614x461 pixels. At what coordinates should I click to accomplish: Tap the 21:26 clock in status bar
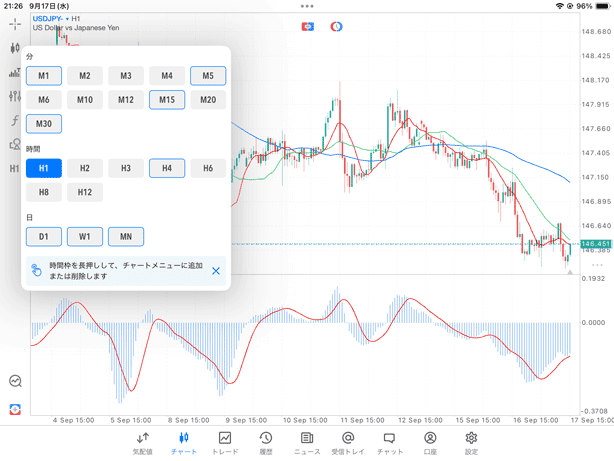[x=13, y=6]
